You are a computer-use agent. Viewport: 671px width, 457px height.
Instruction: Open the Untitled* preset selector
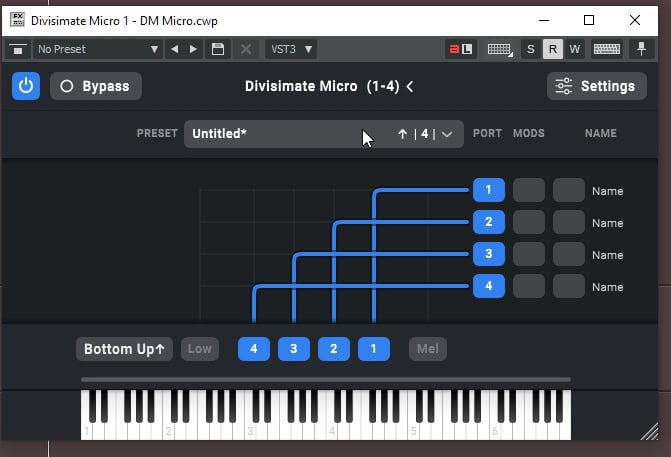tap(324, 134)
